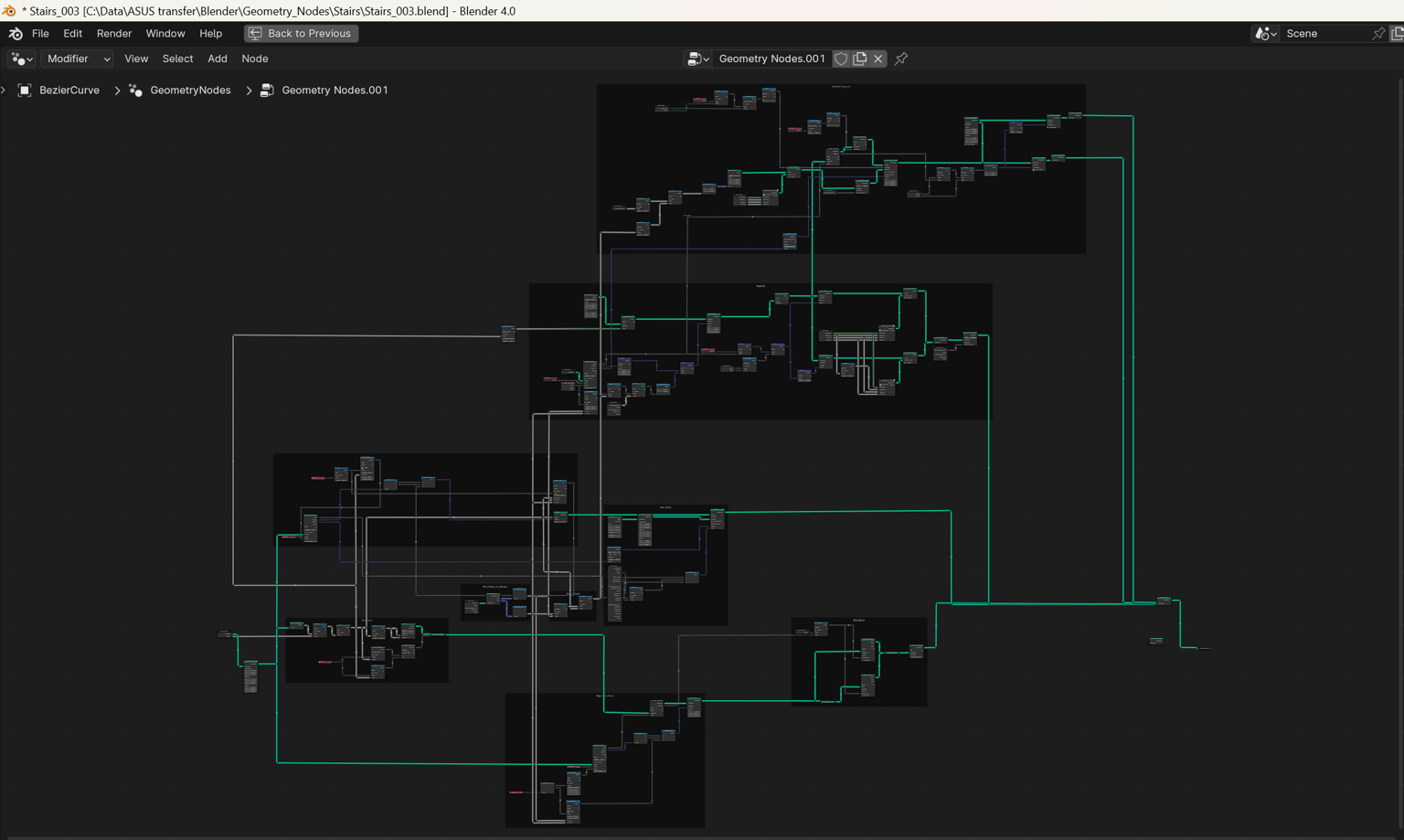Select BezierCurve in the breadcrumb path
This screenshot has width=1404, height=840.
pos(69,90)
